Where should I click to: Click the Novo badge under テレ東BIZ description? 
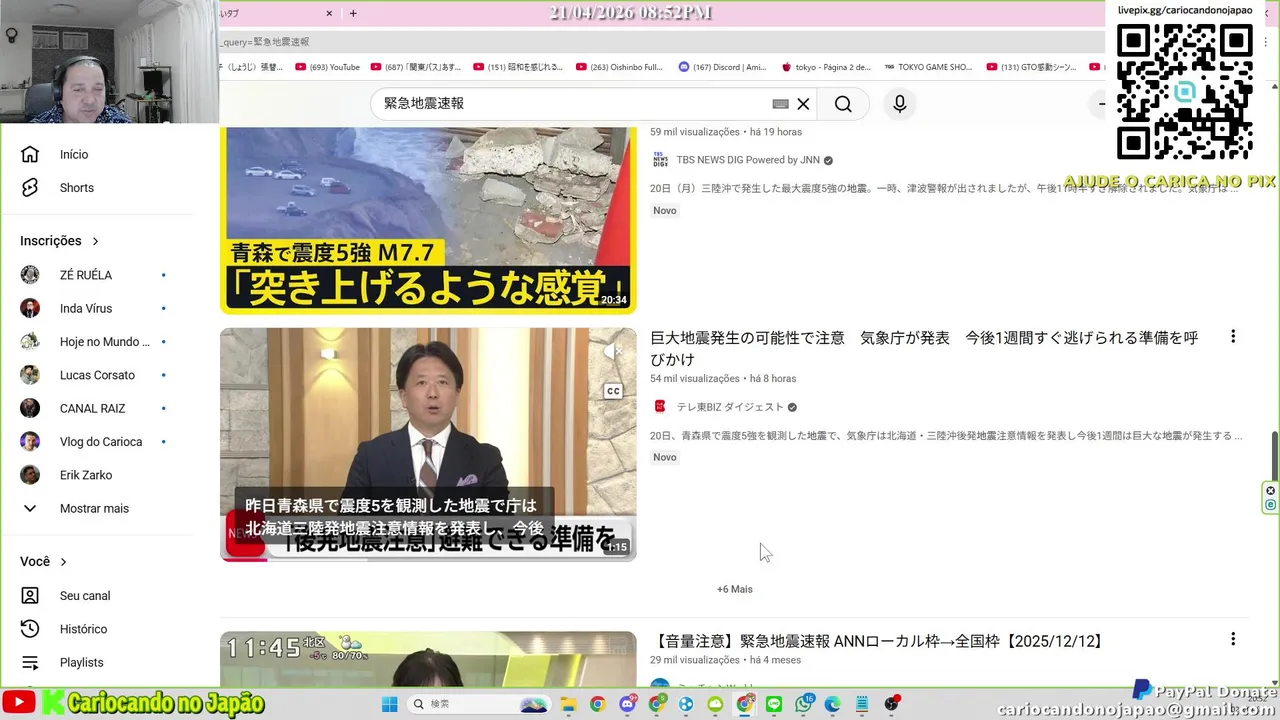click(x=665, y=457)
